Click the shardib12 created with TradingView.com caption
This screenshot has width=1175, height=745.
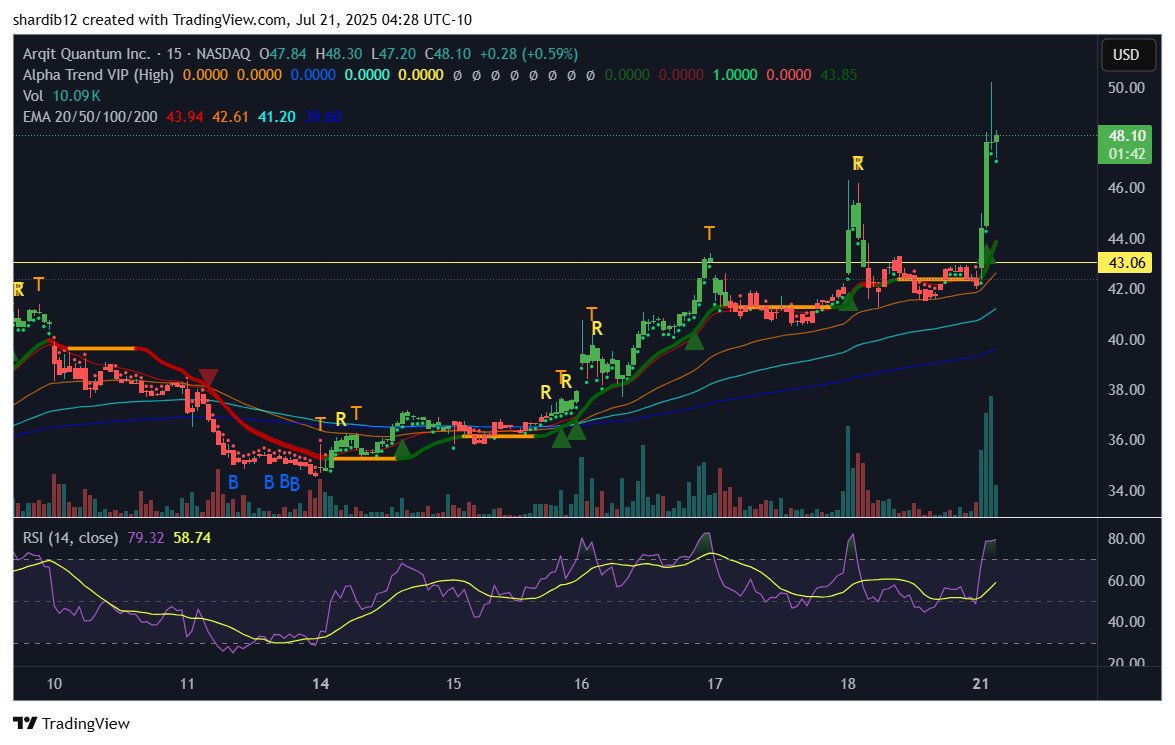(243, 20)
